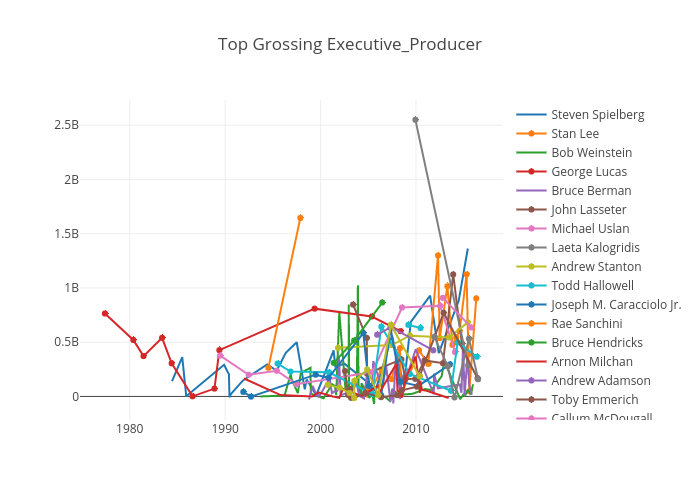Hide the Todd Hallowell series
Viewport: 700px width, 500px height.
click(575, 285)
